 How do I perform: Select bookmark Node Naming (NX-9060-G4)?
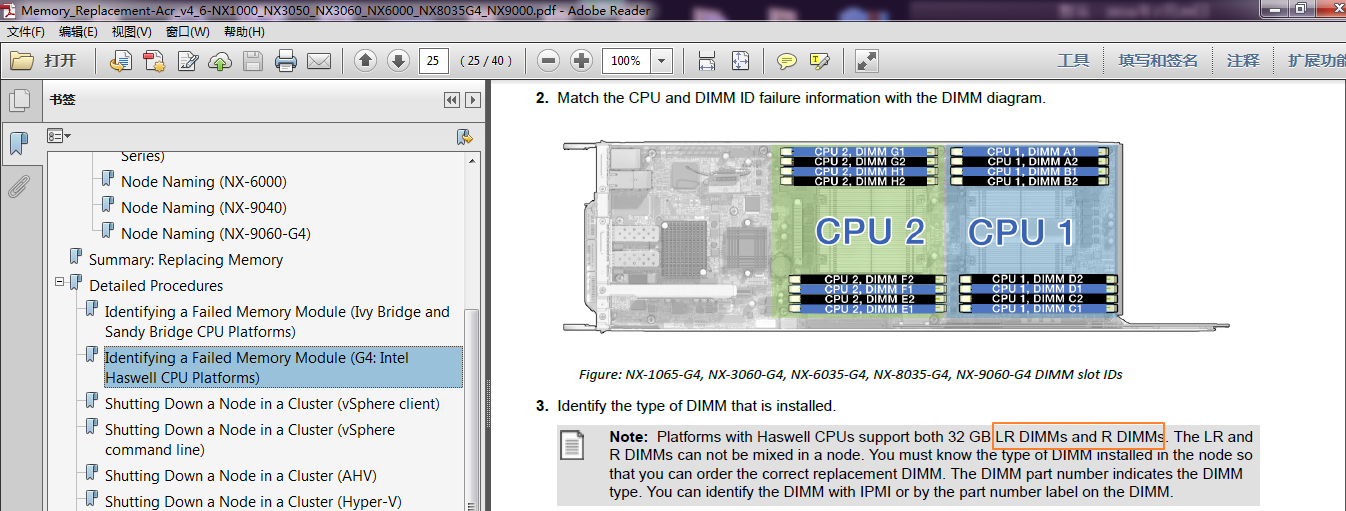pos(215,234)
